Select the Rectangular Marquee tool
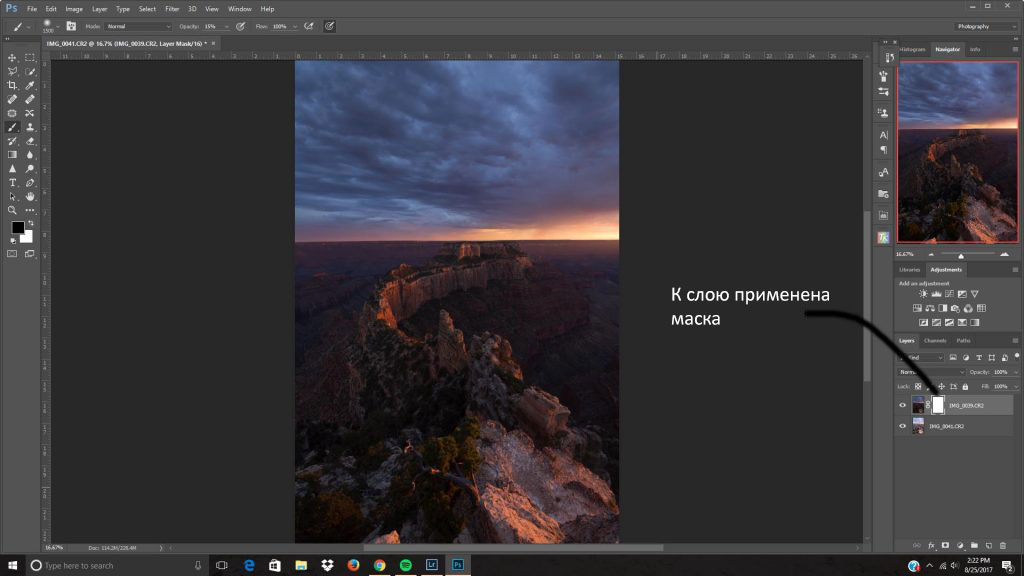The image size is (1024, 576). (x=29, y=57)
